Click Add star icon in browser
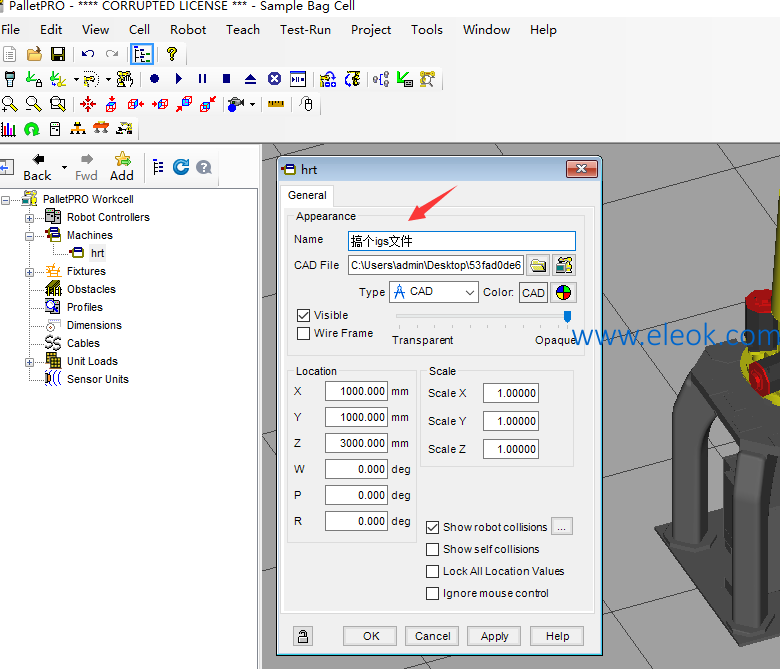This screenshot has height=669, width=780. (x=122, y=167)
